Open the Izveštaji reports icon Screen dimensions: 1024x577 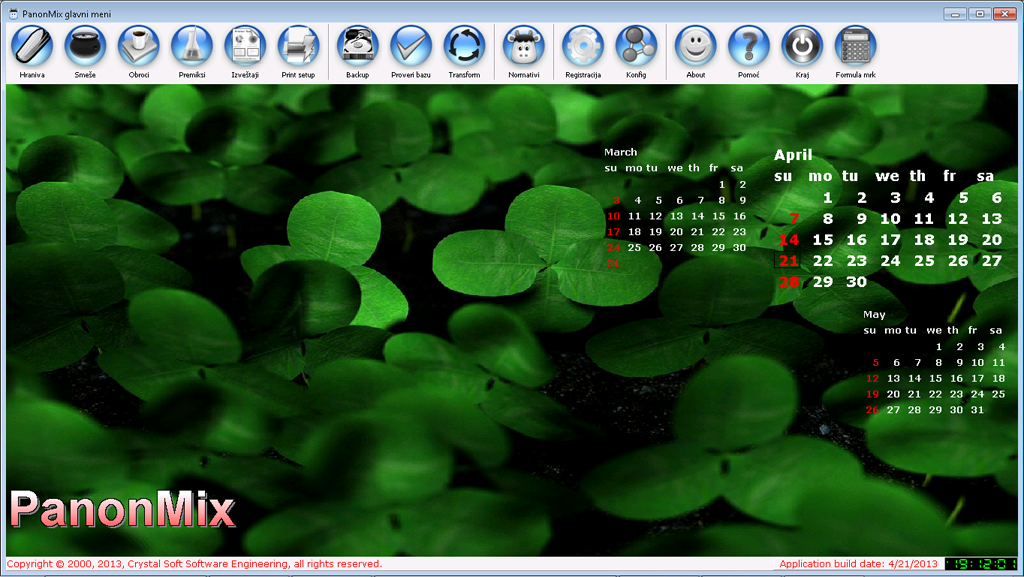[x=245, y=46]
